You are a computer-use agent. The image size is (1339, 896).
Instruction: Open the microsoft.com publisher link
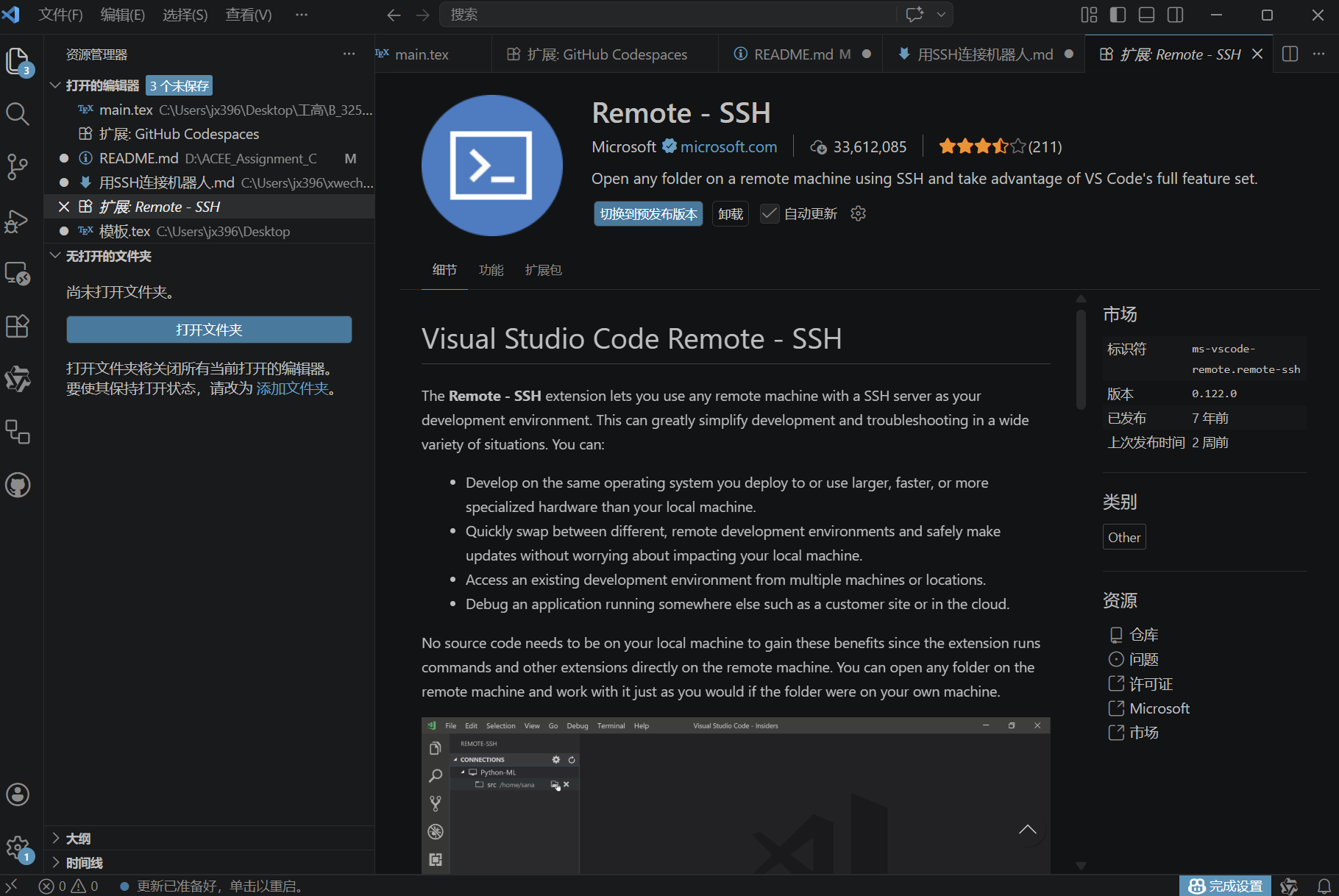[x=728, y=146]
